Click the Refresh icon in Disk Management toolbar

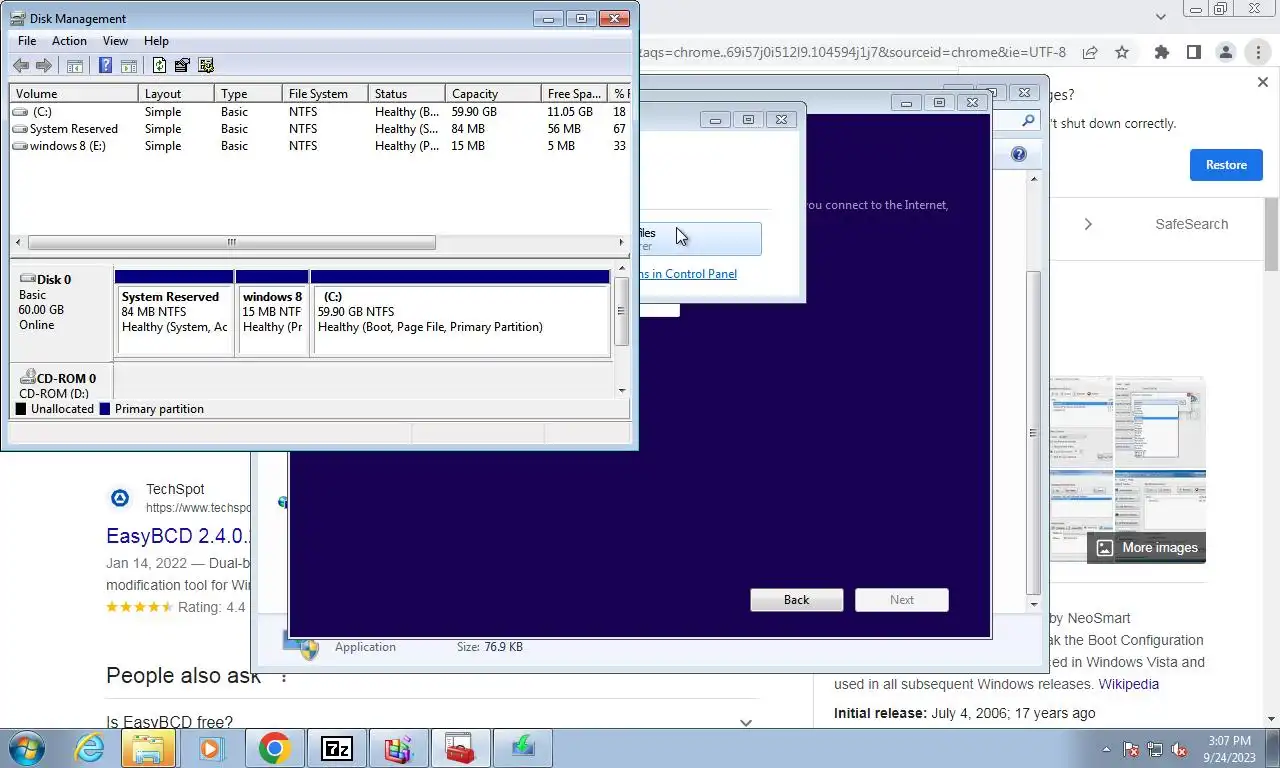159,66
